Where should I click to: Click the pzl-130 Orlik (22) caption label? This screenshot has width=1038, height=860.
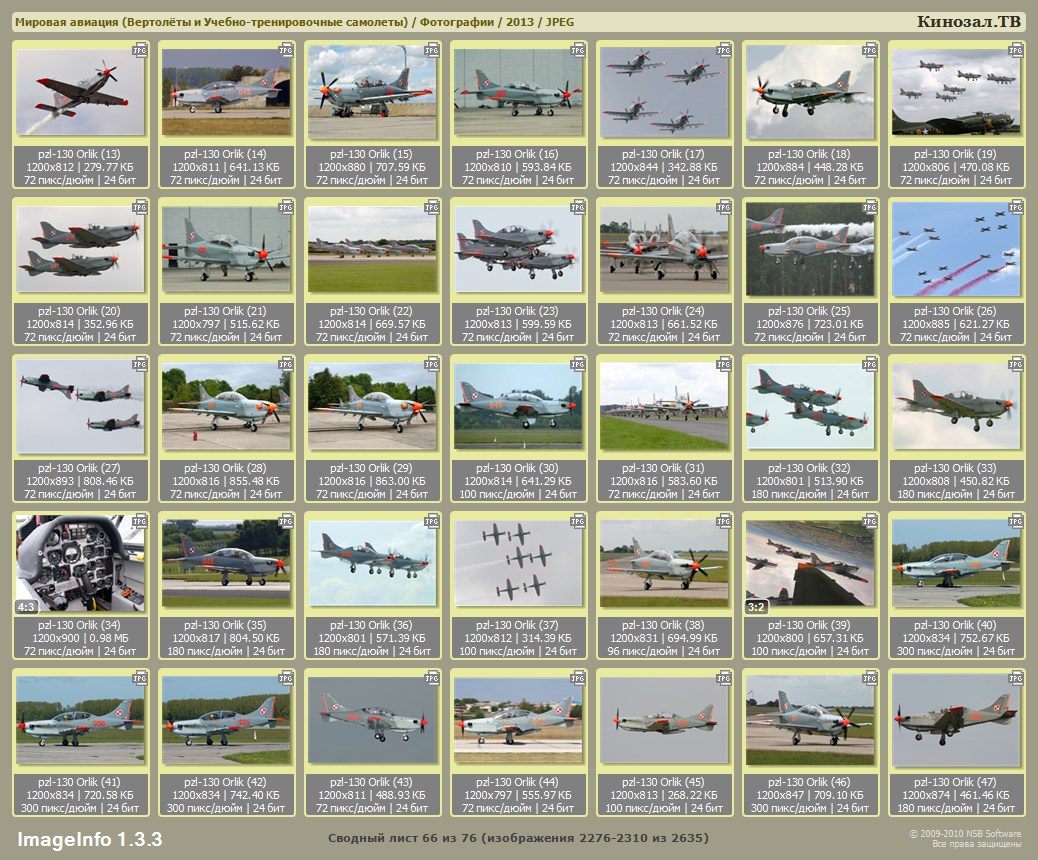(372, 311)
